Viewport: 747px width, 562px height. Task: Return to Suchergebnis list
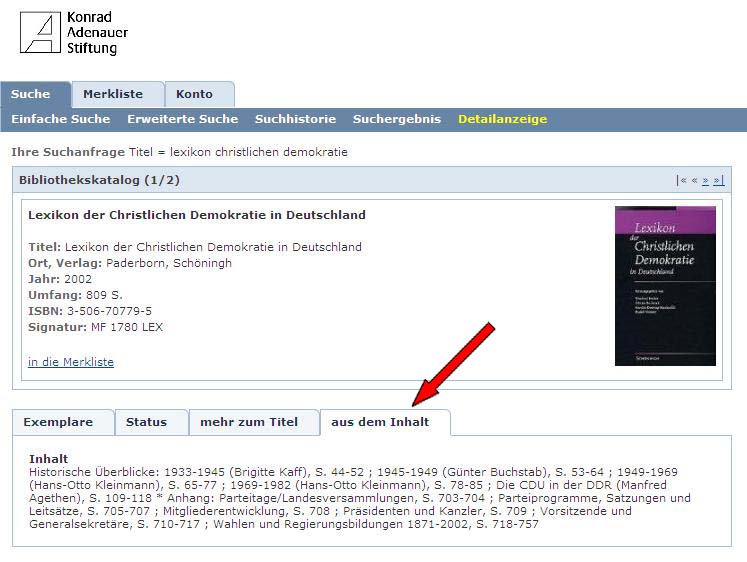[396, 119]
